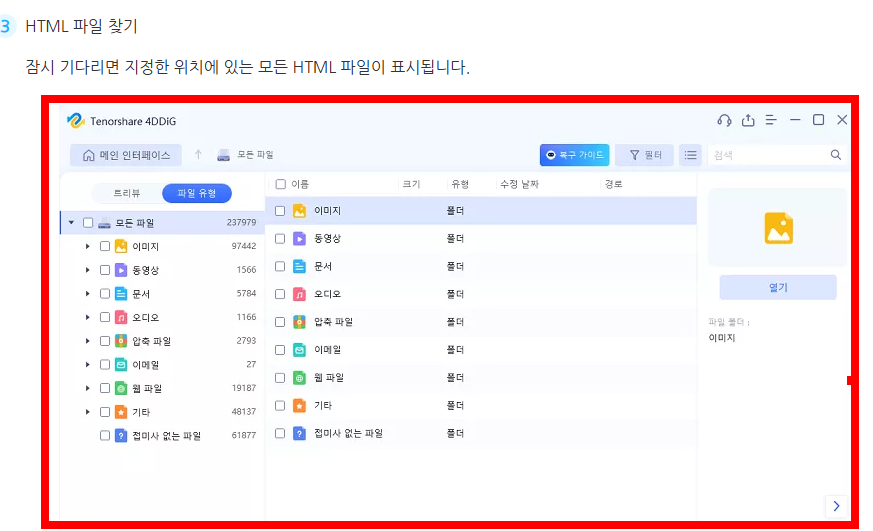Switch to the 트리뷰 tab
The width and height of the screenshot is (873, 531).
tap(127, 193)
